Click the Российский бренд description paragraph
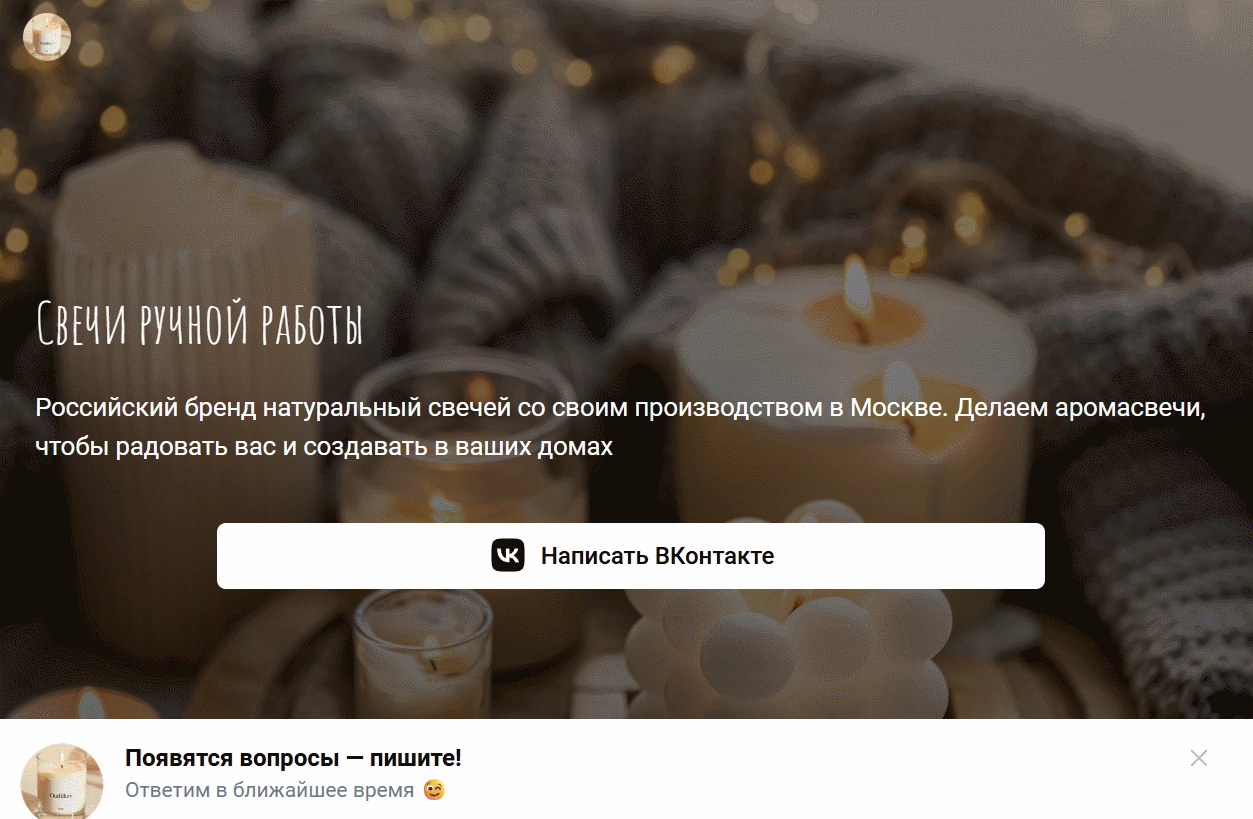 coord(622,427)
